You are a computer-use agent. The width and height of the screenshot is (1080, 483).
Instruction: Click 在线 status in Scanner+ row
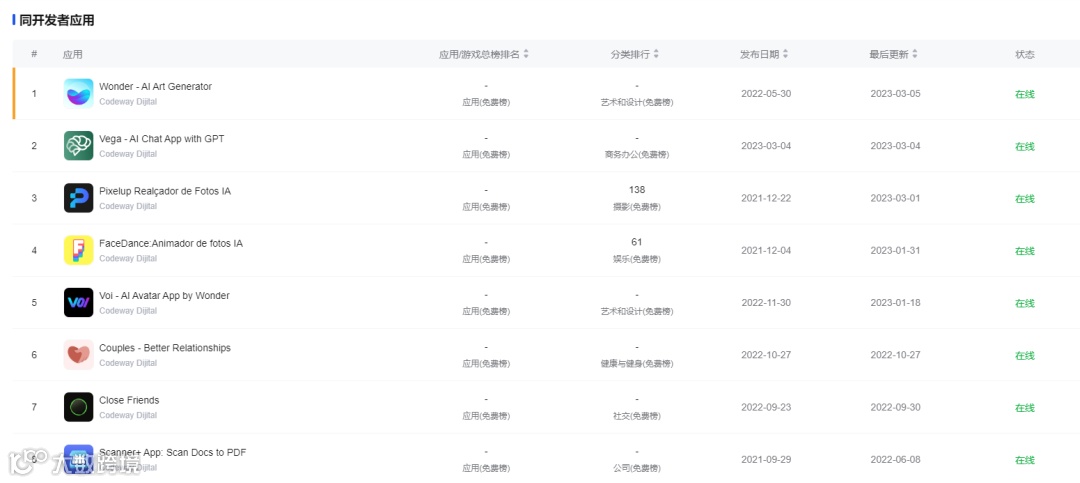1025,460
